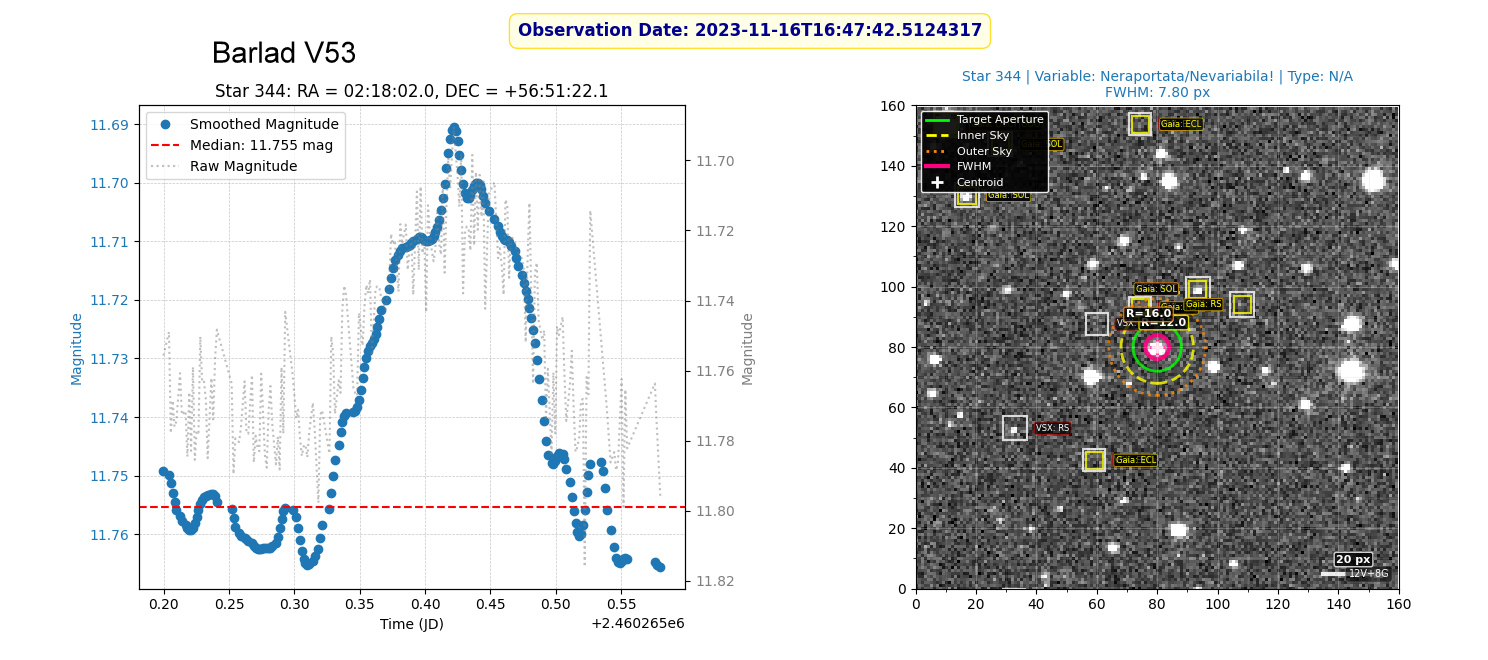This screenshot has height=660, width=1488.
Task: Click the 12V+8G label in star field corner
Action: [x=1368, y=574]
